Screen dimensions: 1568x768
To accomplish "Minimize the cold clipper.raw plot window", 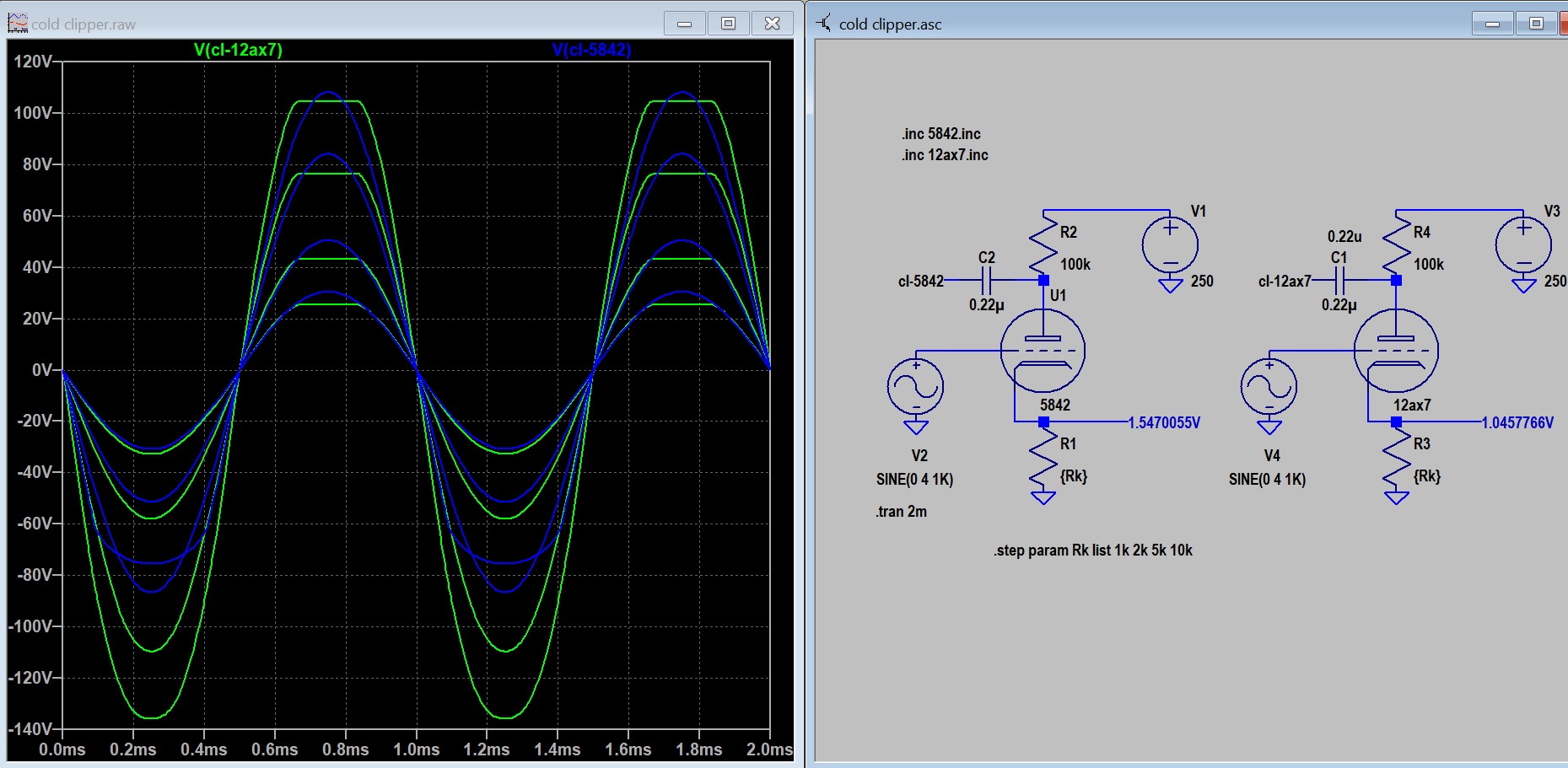I will [x=685, y=24].
